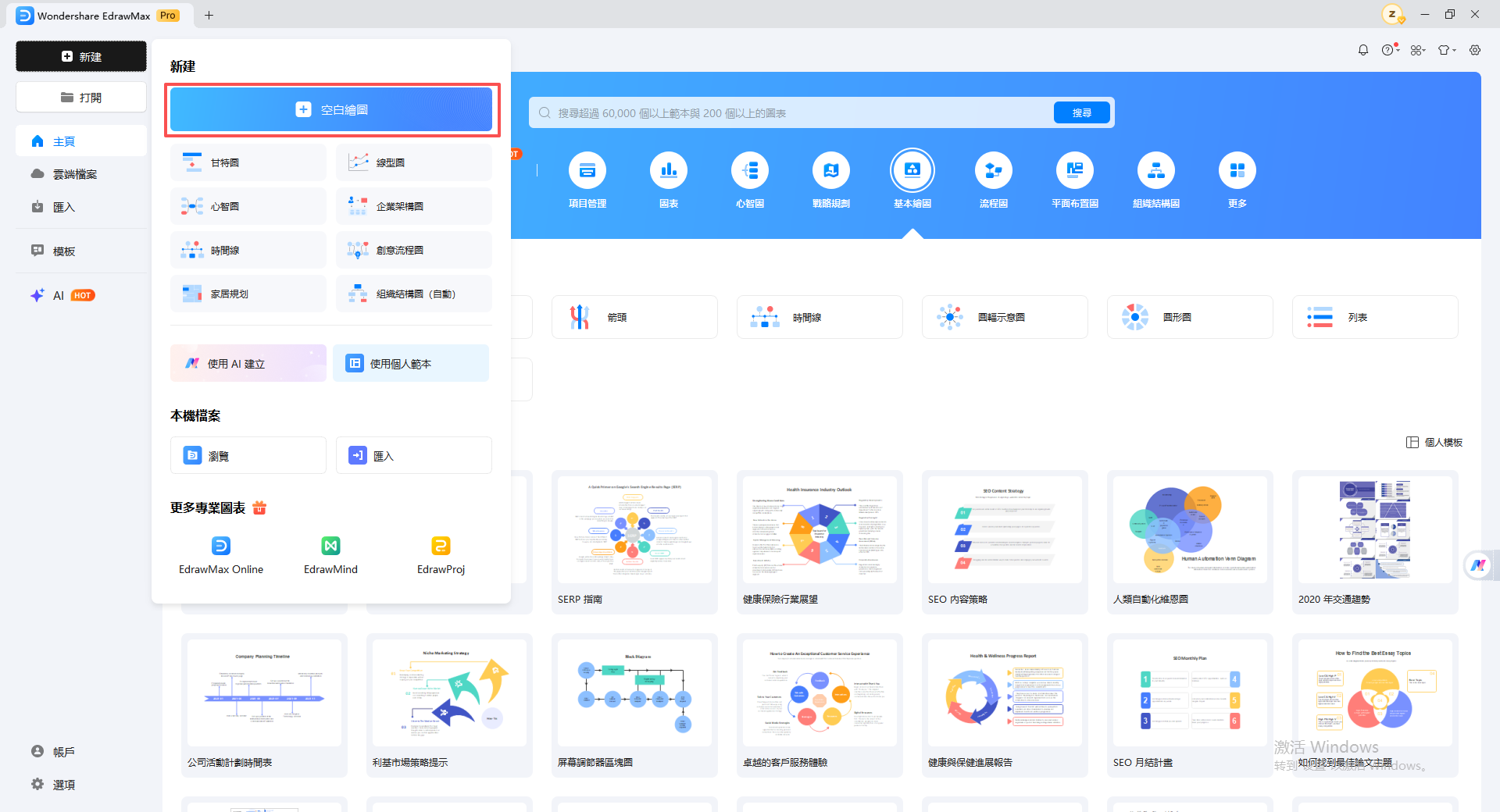Expand the shirt theme dropdown
Viewport: 1500px width, 812px height.
(x=1447, y=50)
